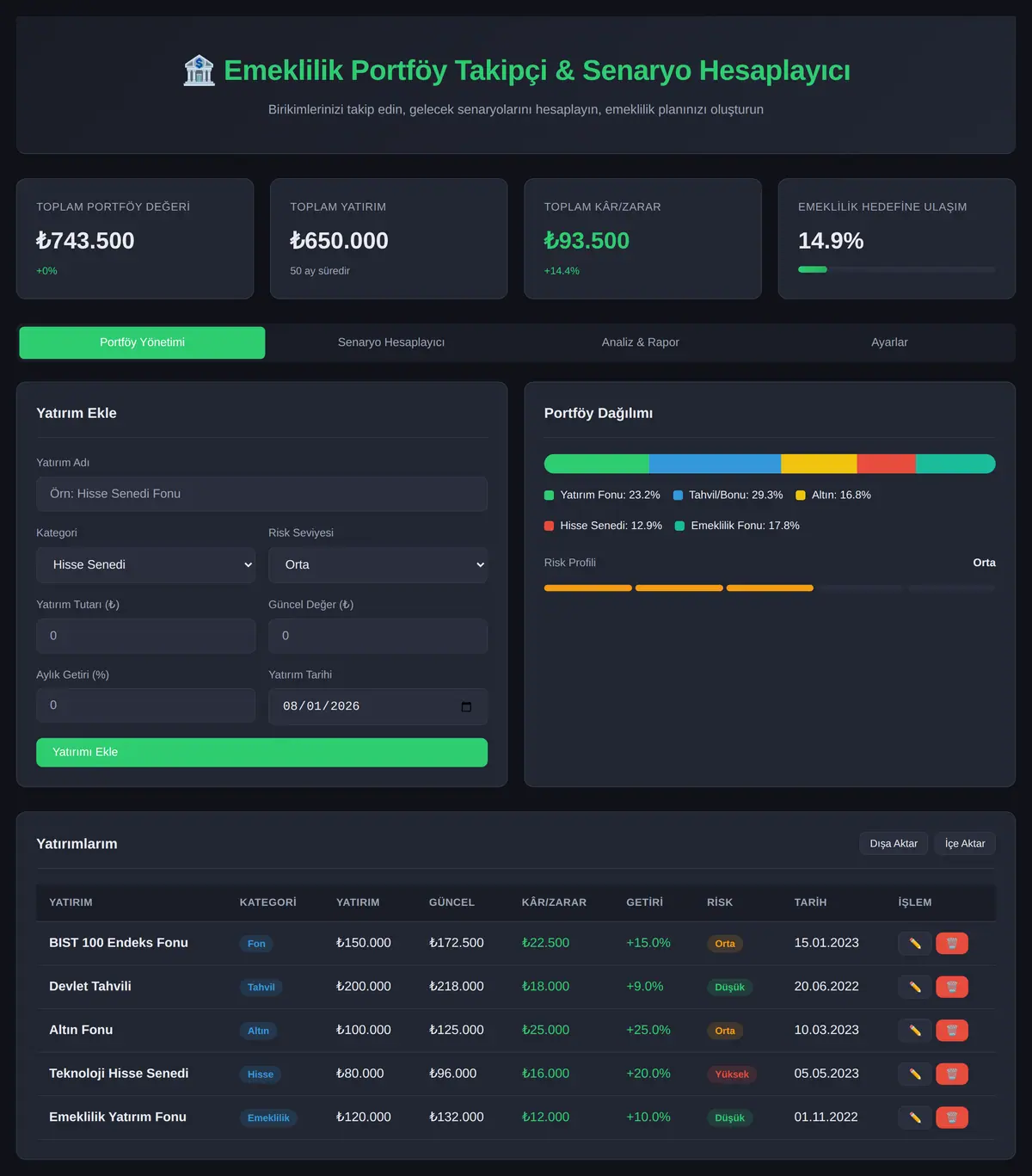Click the ₺743.500 total portfolio value
The height and width of the screenshot is (1176, 1032).
pyautogui.click(x=85, y=241)
